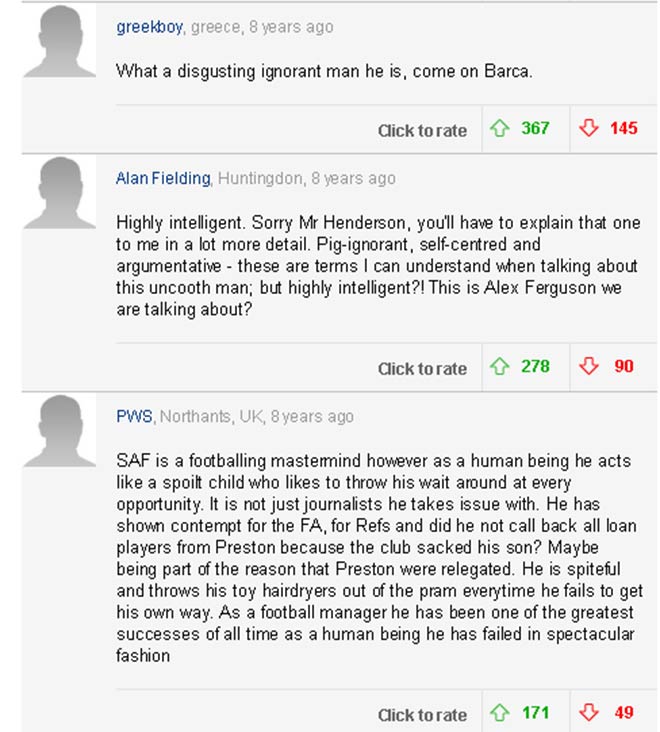Click 'Click to rate' under PWS comment
This screenshot has height=732, width=660.
click(x=422, y=715)
